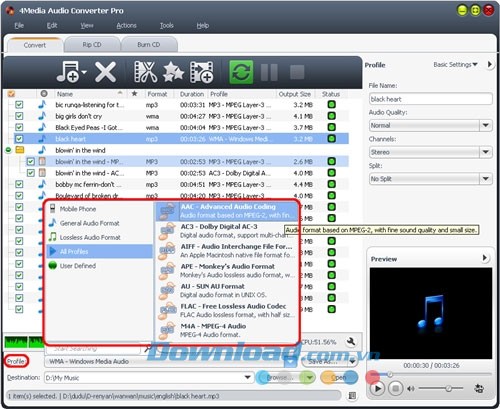The image size is (500, 409).
Task: Open the Tools menu
Action: (166, 25)
